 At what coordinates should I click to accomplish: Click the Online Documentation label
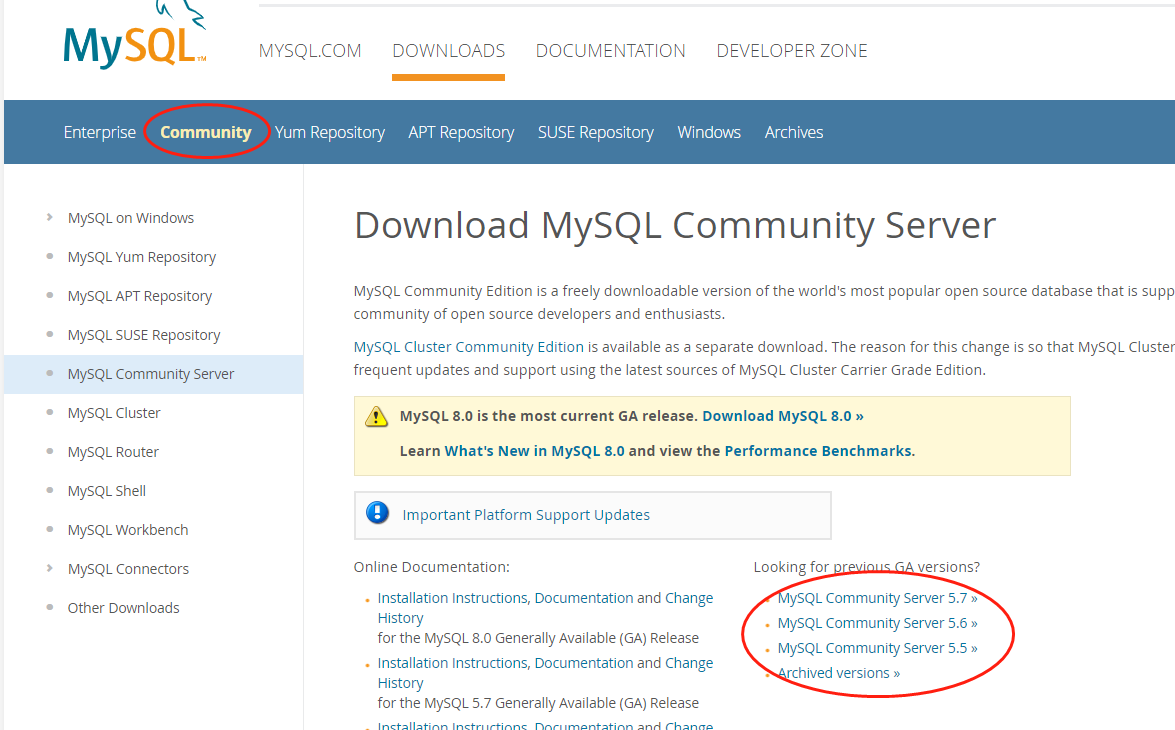click(432, 567)
